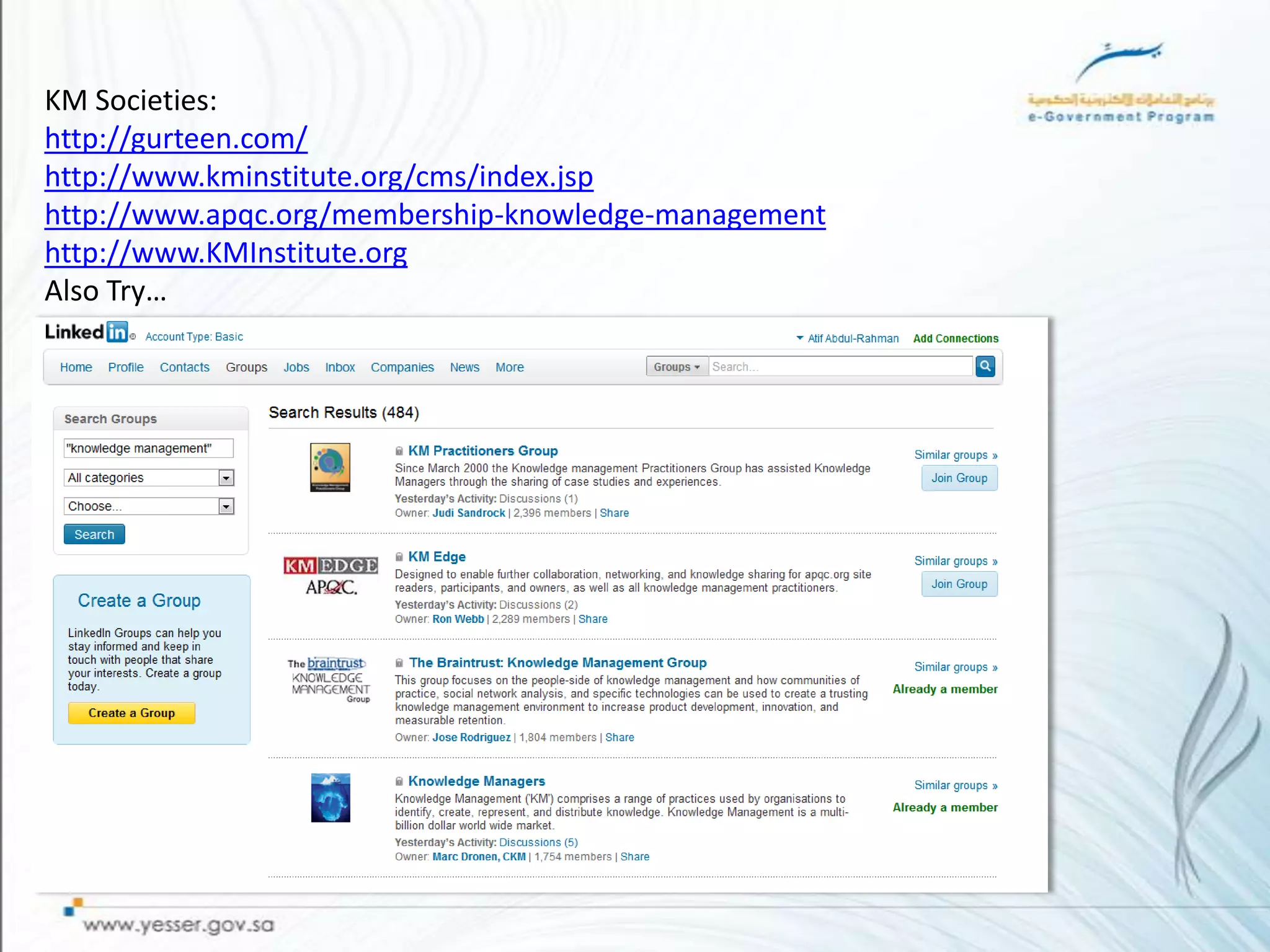Image resolution: width=1270 pixels, height=952 pixels.
Task: Open the Jobs tab
Action: click(296, 368)
